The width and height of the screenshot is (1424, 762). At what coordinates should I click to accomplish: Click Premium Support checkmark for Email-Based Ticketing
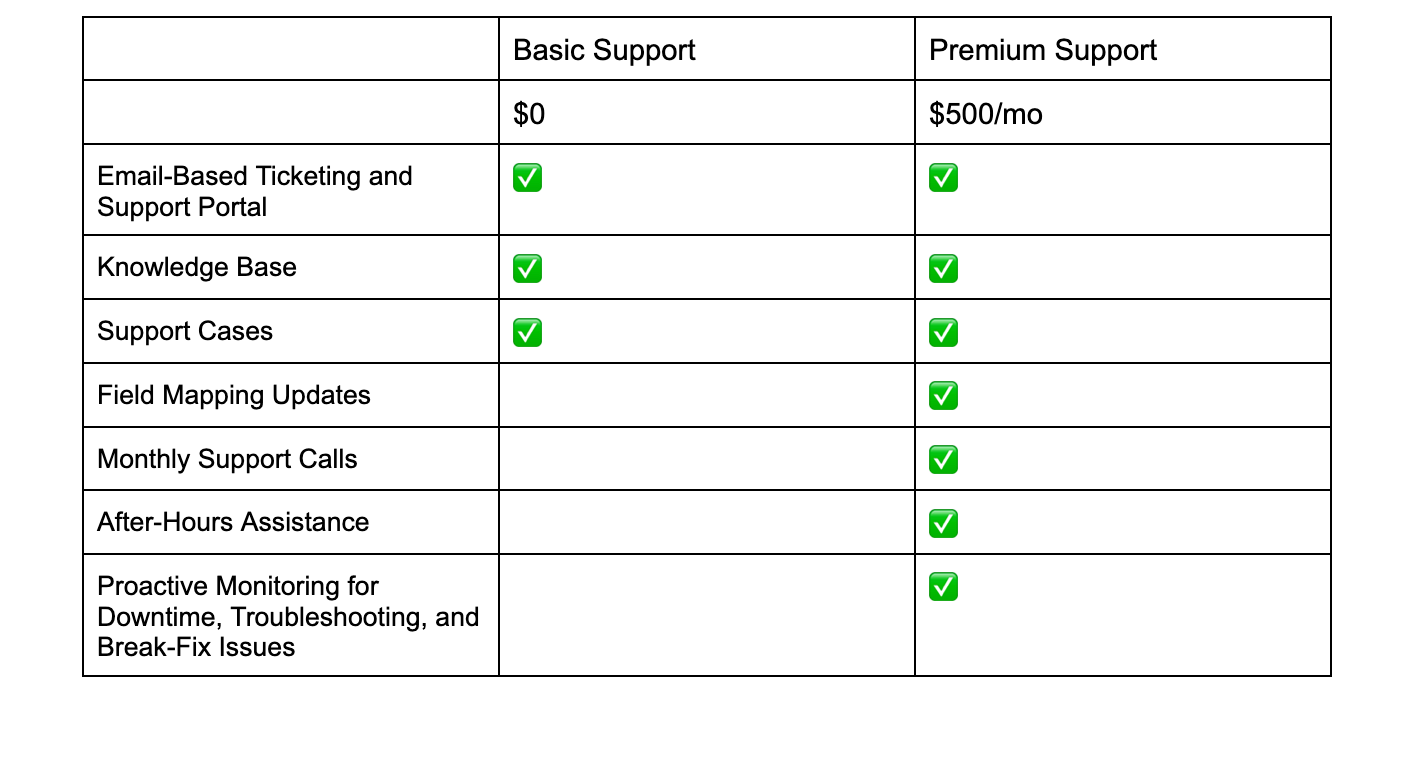pyautogui.click(x=943, y=179)
